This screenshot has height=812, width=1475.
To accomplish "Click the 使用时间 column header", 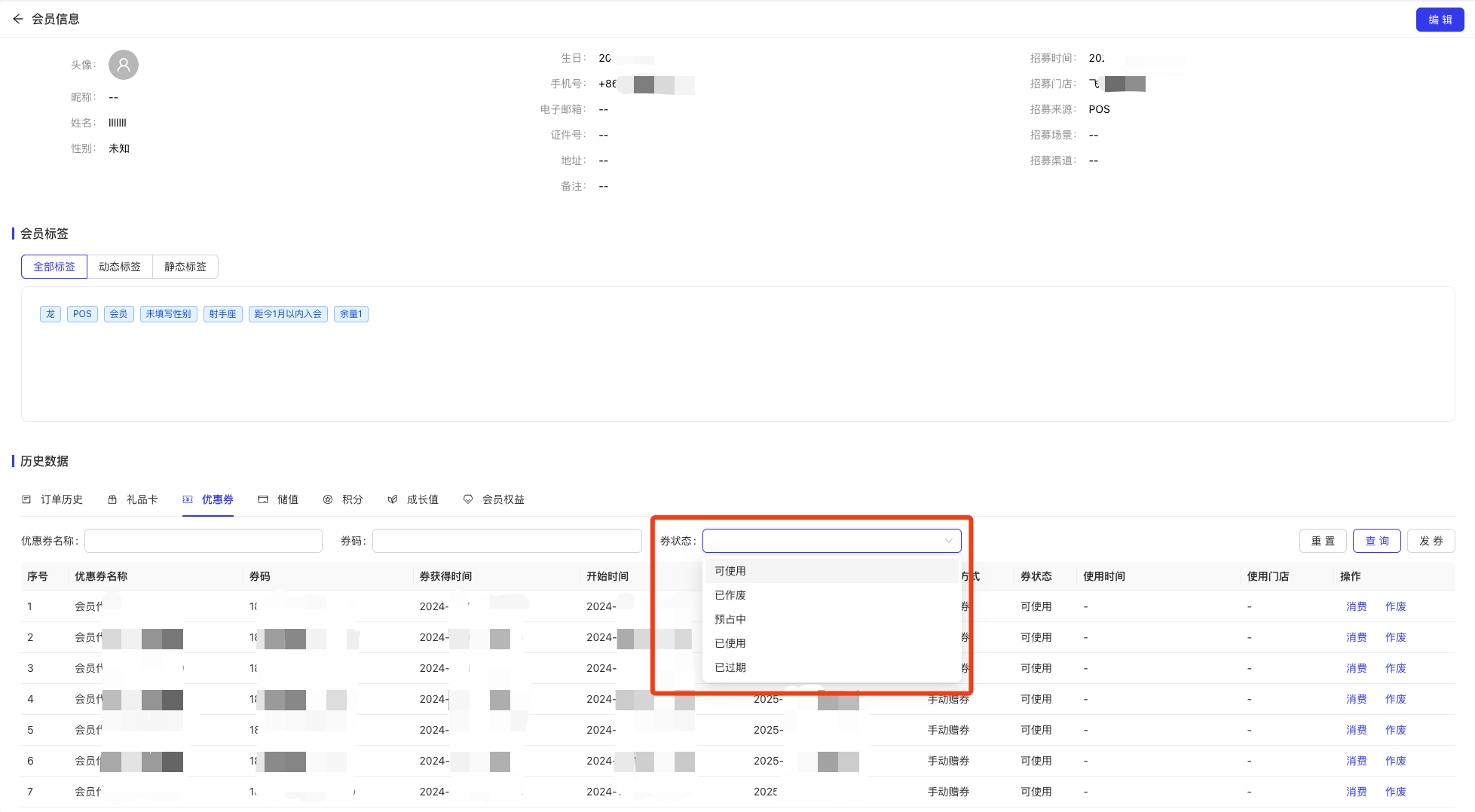I will click(x=1104, y=576).
